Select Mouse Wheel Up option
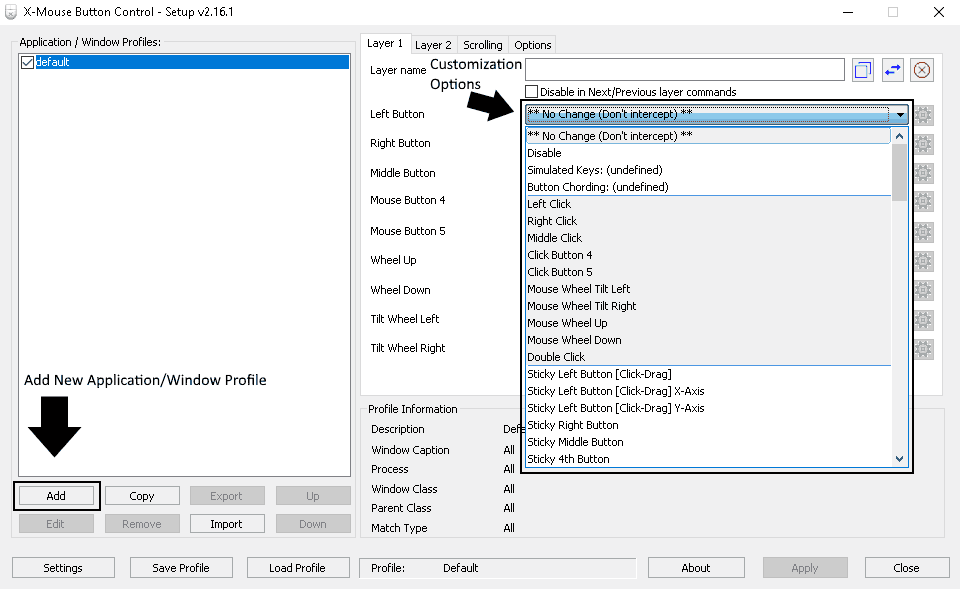The width and height of the screenshot is (960, 589). 708,323
